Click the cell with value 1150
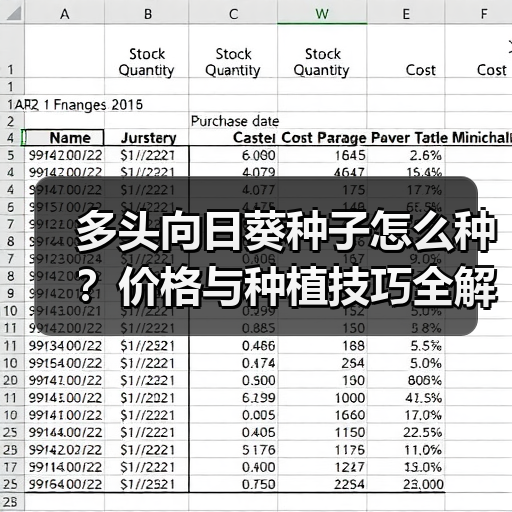This screenshot has width=512, height=512. point(322,432)
